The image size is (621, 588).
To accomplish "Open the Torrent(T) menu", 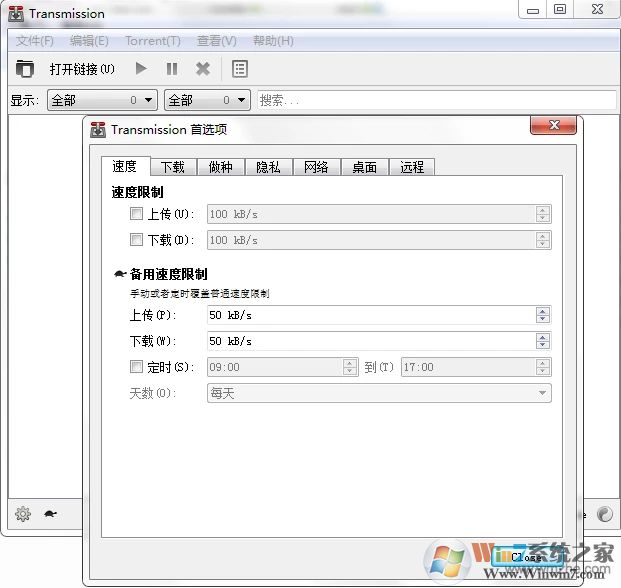I will click(153, 40).
